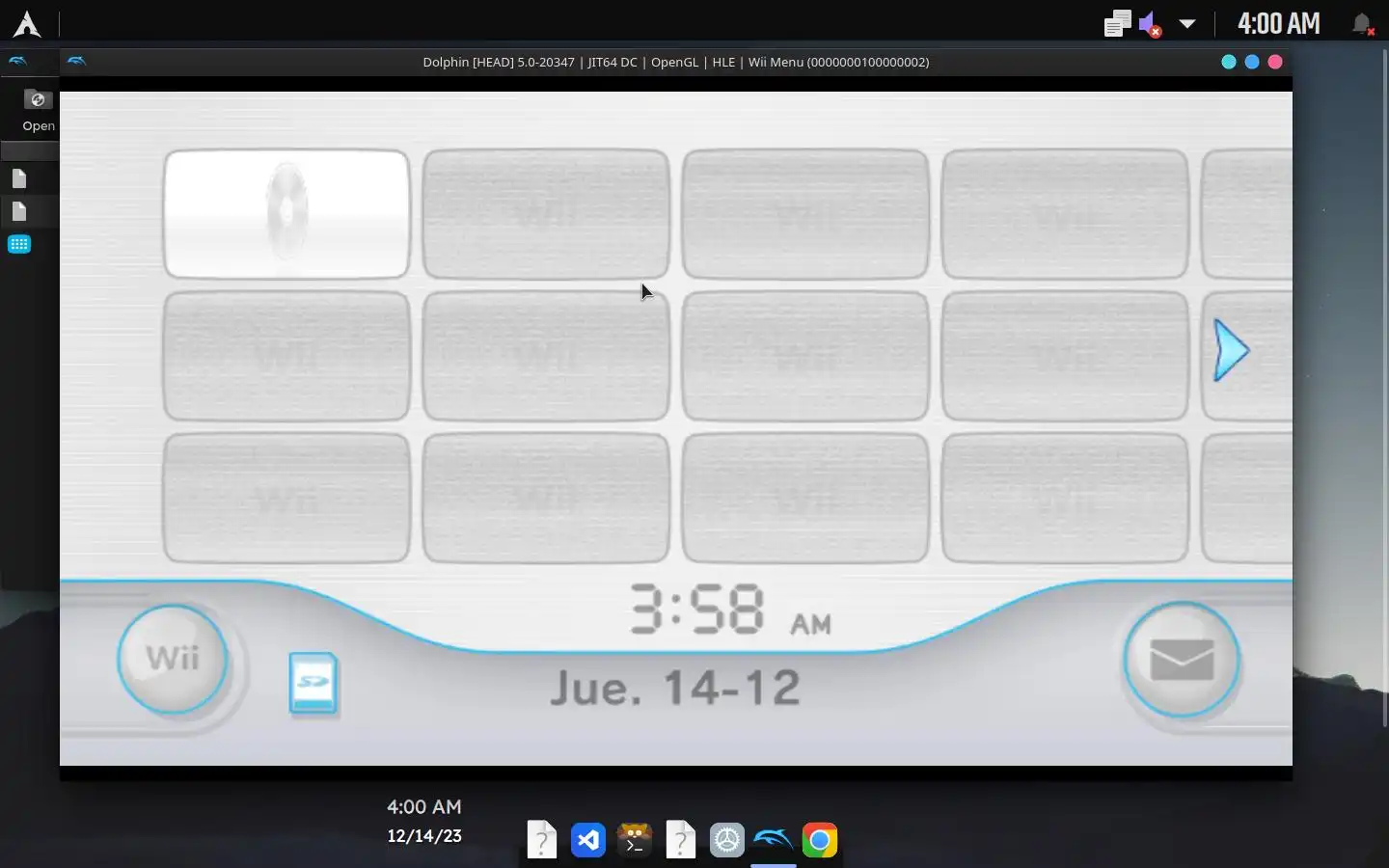Click the Open toolbar icon in background Dolphin window
The width and height of the screenshot is (1389, 868).
(38, 110)
